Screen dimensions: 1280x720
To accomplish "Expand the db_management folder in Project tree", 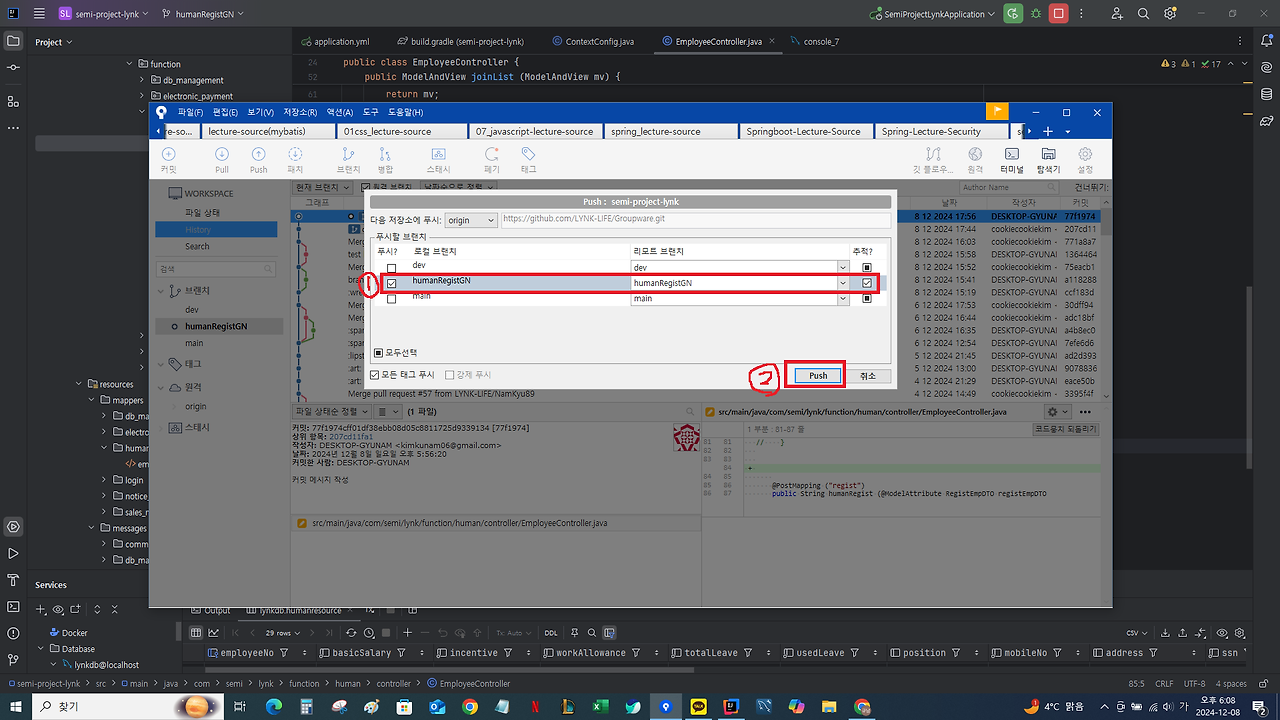I will tap(143, 80).
